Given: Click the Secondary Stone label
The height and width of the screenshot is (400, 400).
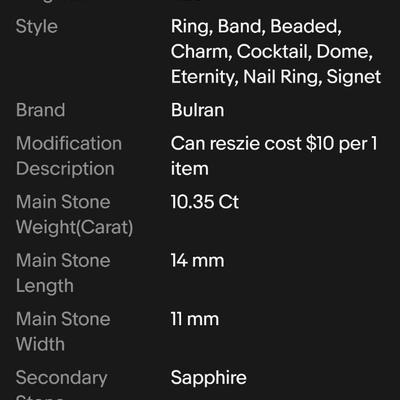Looking at the screenshot, I should 61,387.
